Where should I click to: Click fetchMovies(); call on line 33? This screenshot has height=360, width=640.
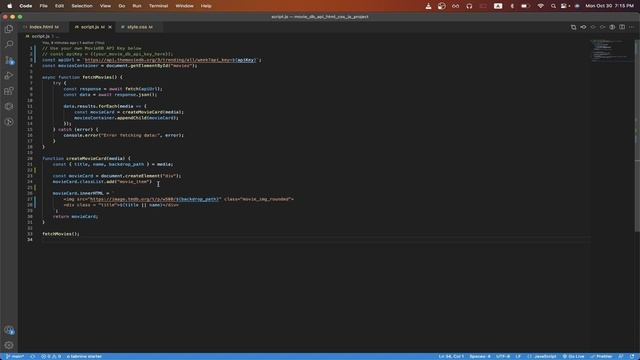pos(61,234)
